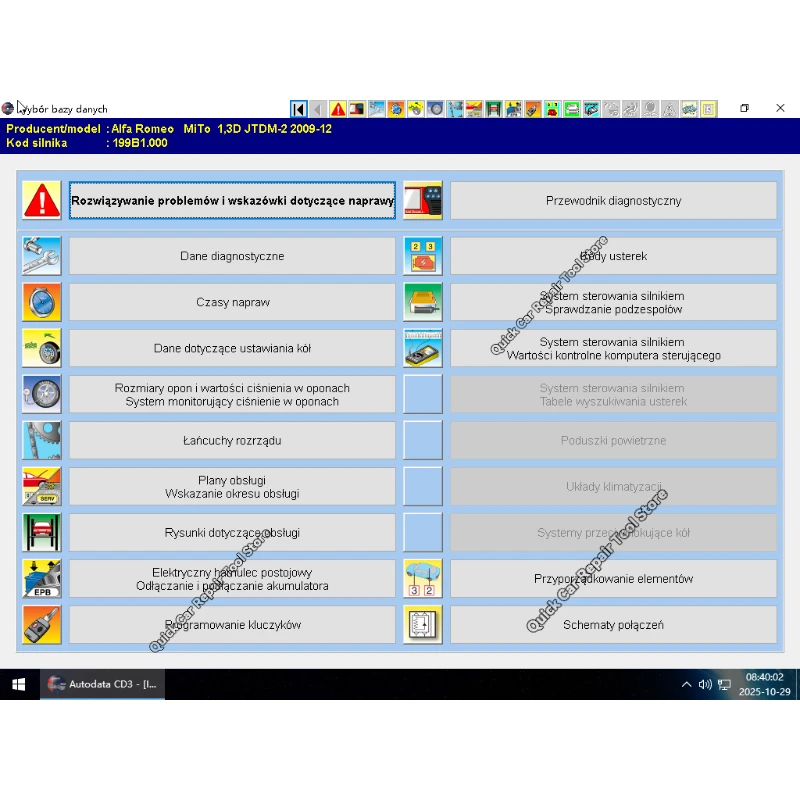Open Plany obsługi Wskazanie okresu obsługi button

point(232,487)
